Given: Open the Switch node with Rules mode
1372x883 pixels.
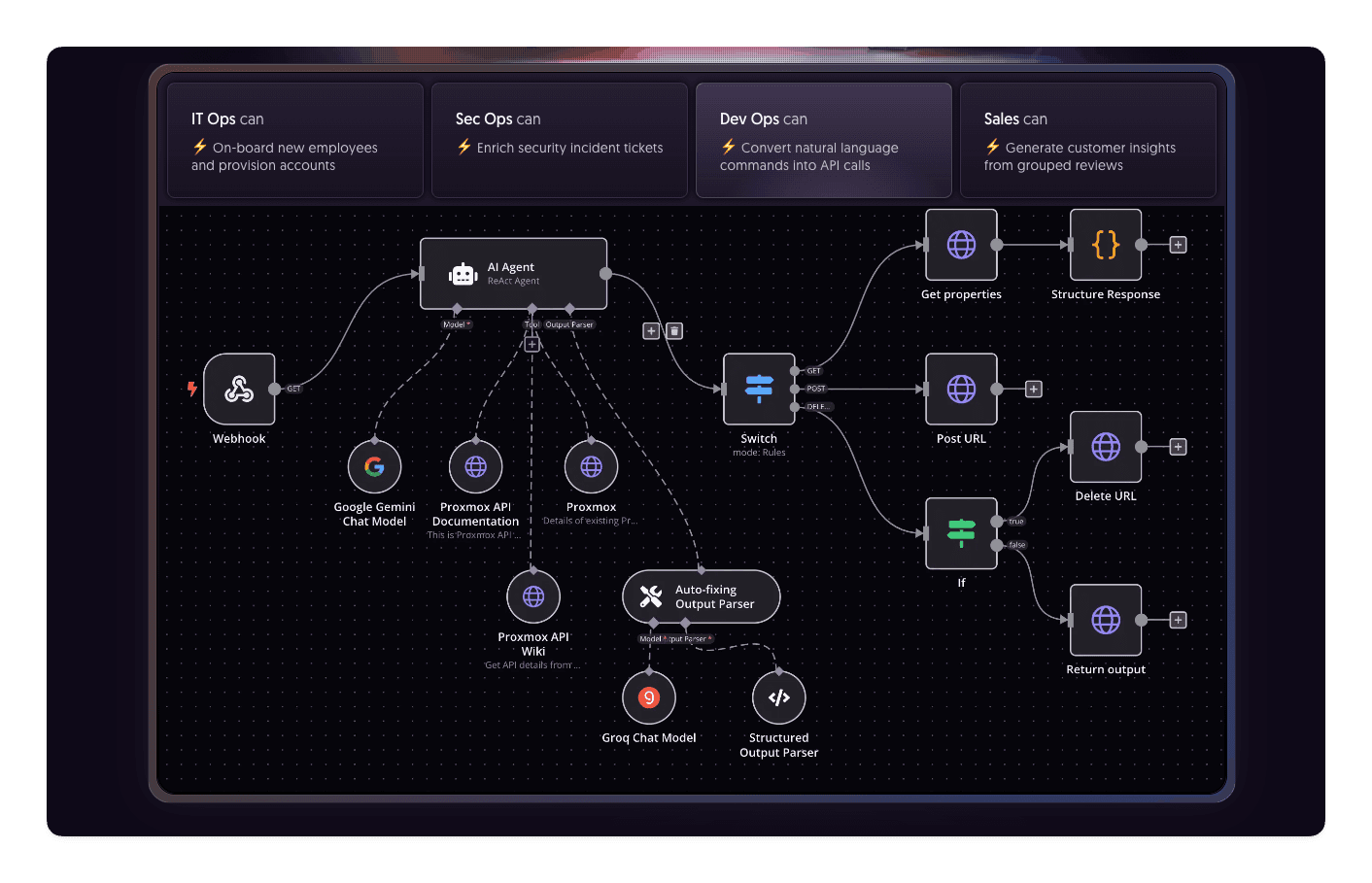Looking at the screenshot, I should pyautogui.click(x=759, y=389).
